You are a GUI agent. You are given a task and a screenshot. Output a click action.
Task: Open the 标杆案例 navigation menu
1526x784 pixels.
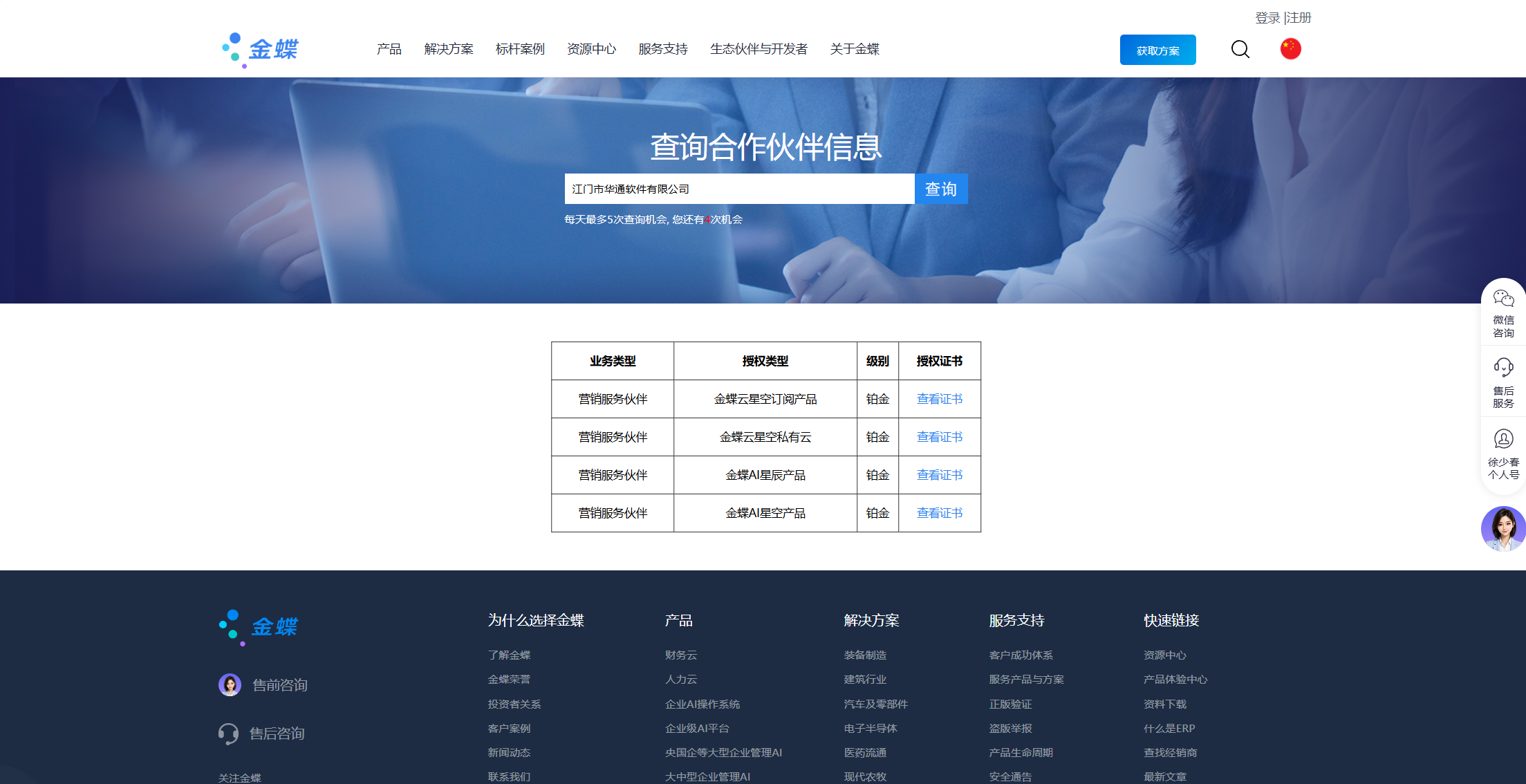pos(520,49)
